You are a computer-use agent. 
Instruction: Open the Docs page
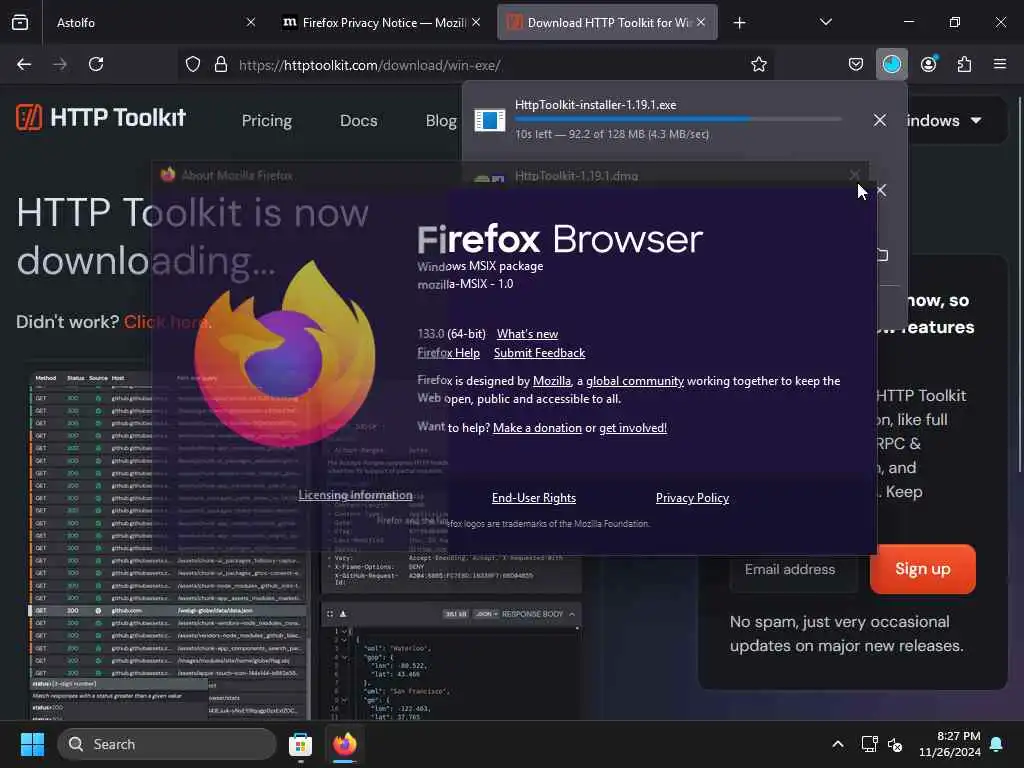coord(359,121)
